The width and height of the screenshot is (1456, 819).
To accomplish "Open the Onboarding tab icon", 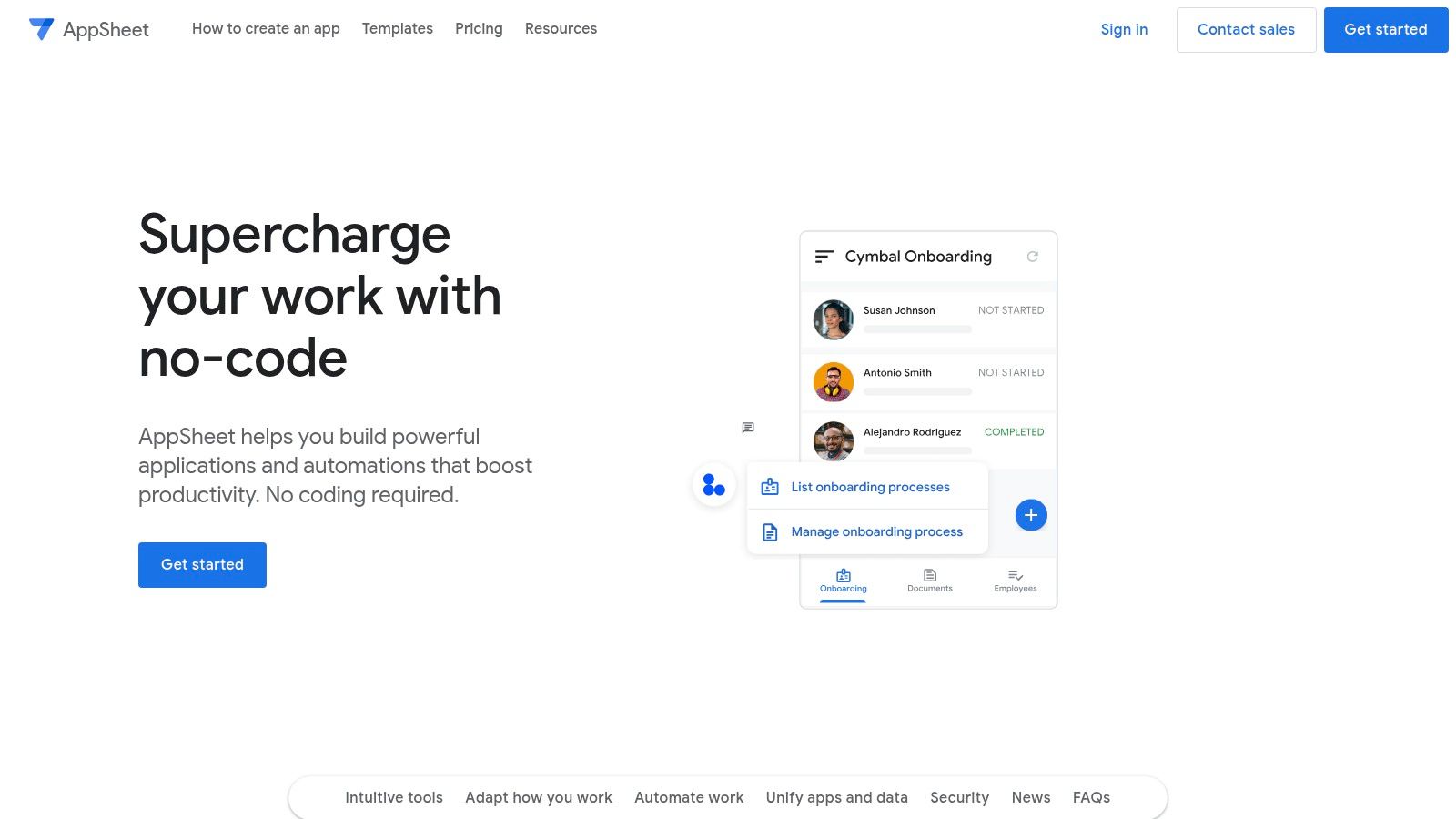I will click(x=843, y=575).
